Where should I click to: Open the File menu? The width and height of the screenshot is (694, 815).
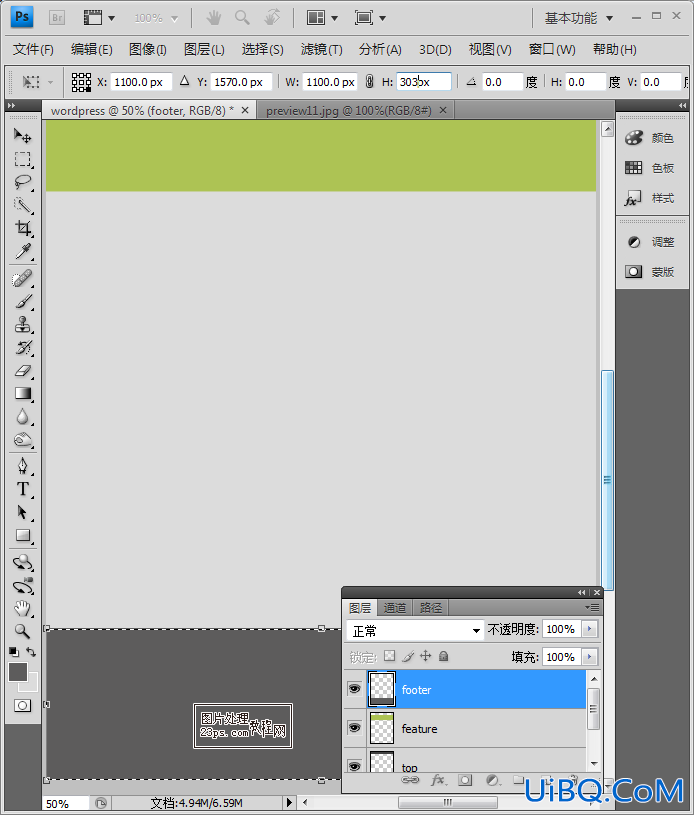pos(33,49)
